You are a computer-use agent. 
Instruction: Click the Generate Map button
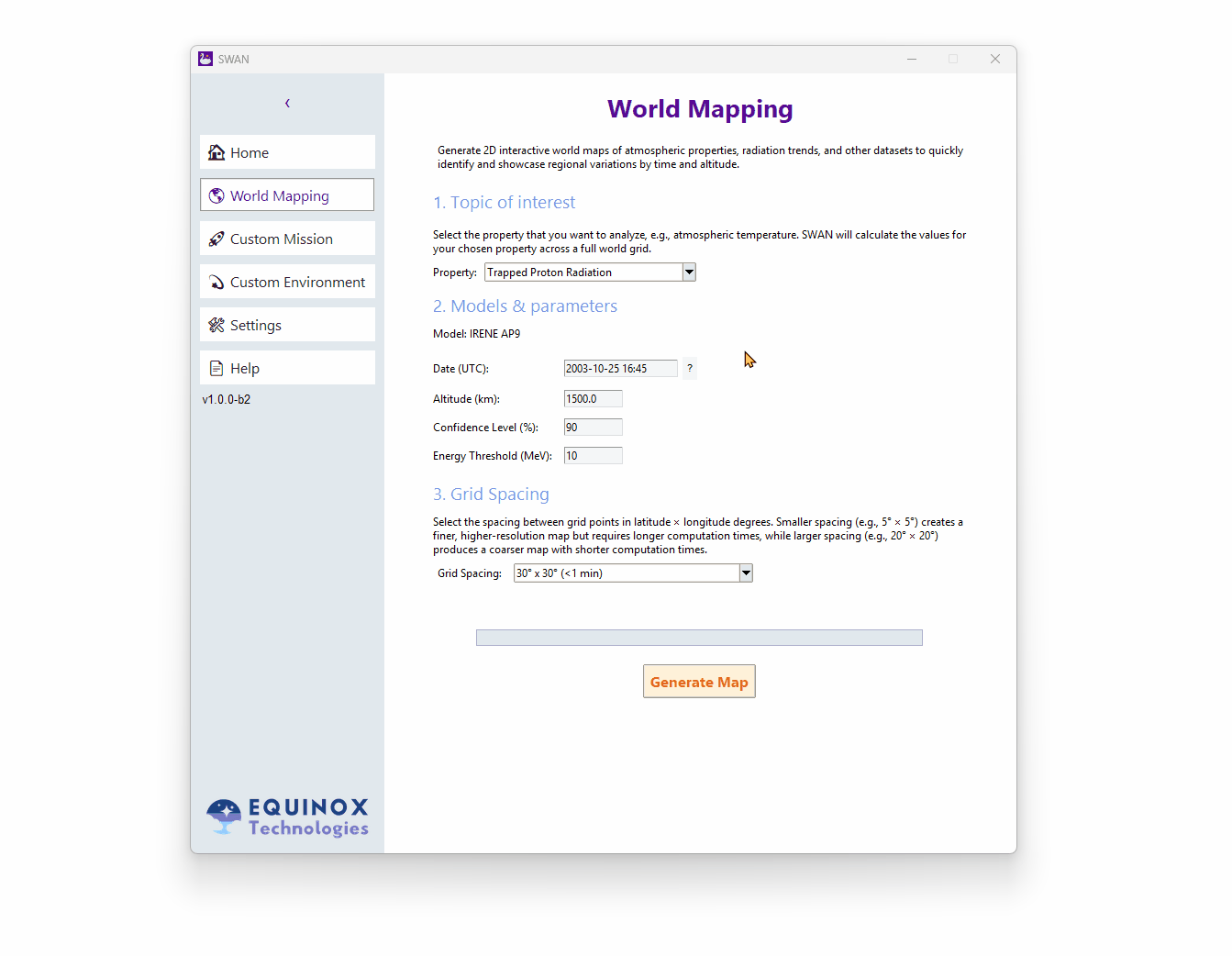[x=699, y=682]
